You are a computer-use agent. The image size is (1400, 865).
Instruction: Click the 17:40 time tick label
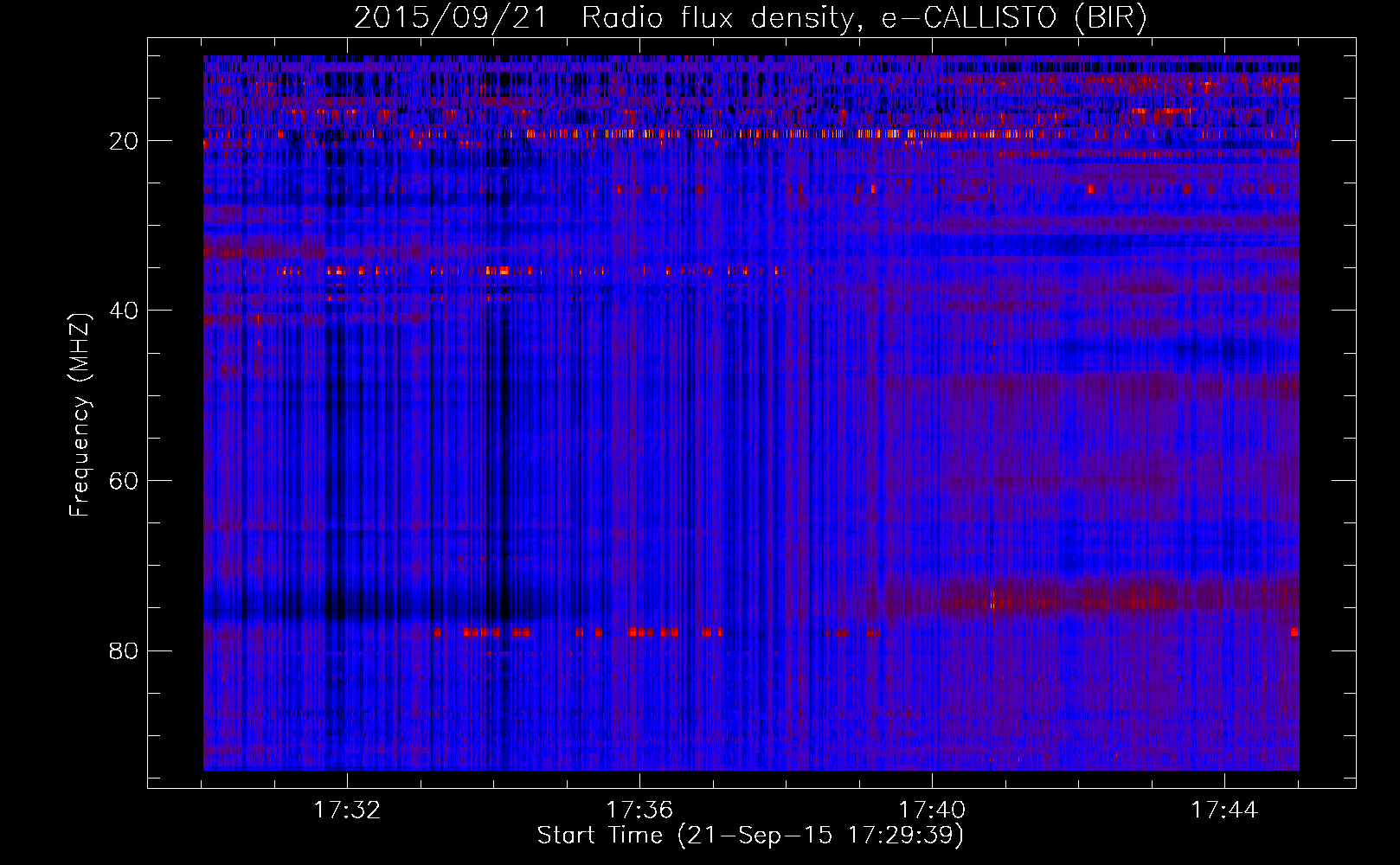click(932, 811)
